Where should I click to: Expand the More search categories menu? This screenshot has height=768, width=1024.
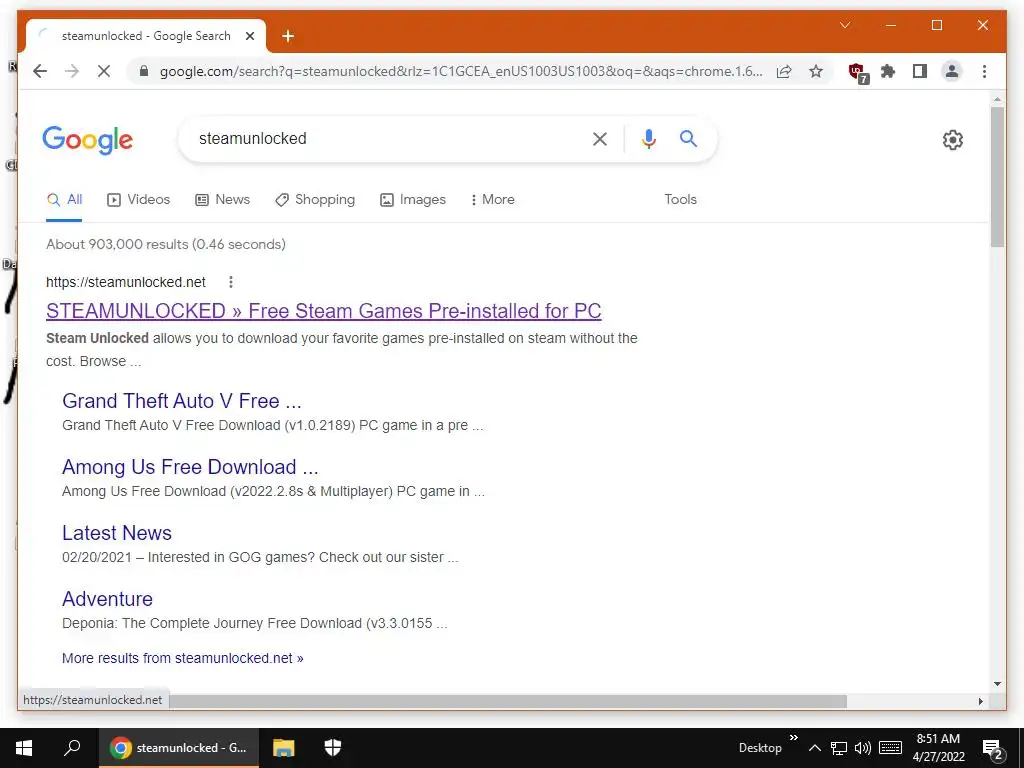click(492, 200)
